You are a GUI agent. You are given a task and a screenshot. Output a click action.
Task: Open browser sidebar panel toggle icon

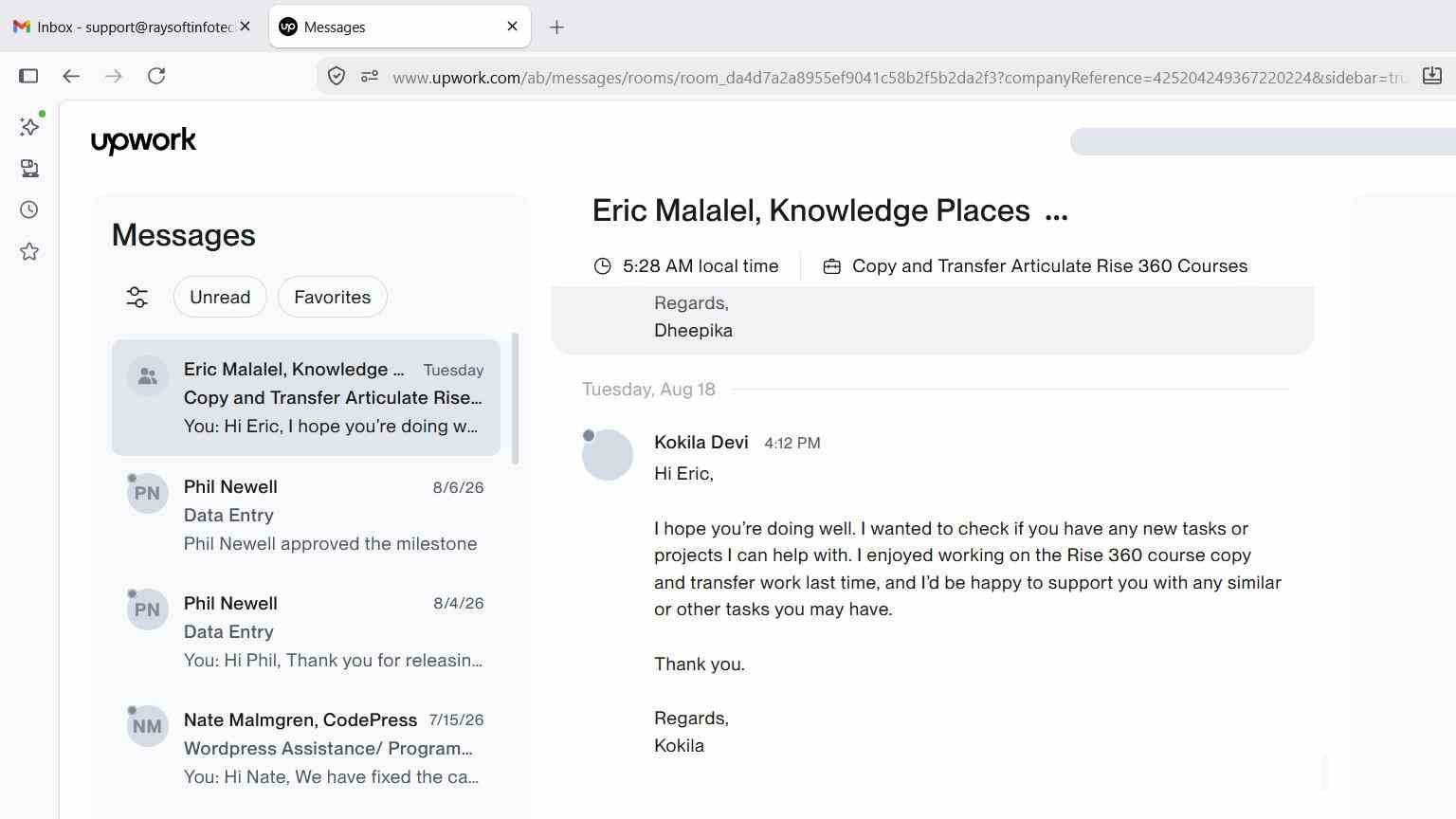point(28,76)
